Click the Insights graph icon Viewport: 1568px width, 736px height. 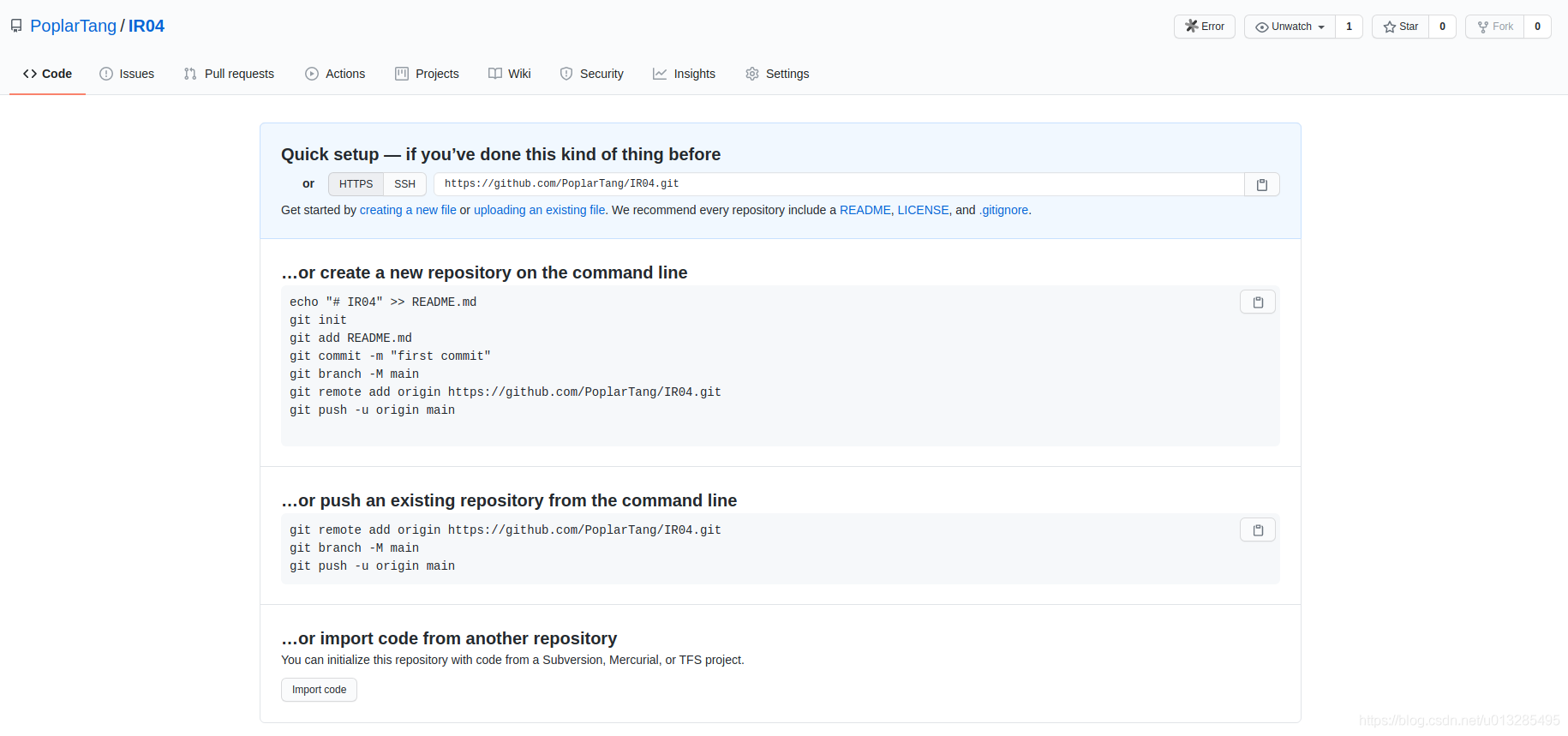pos(660,74)
